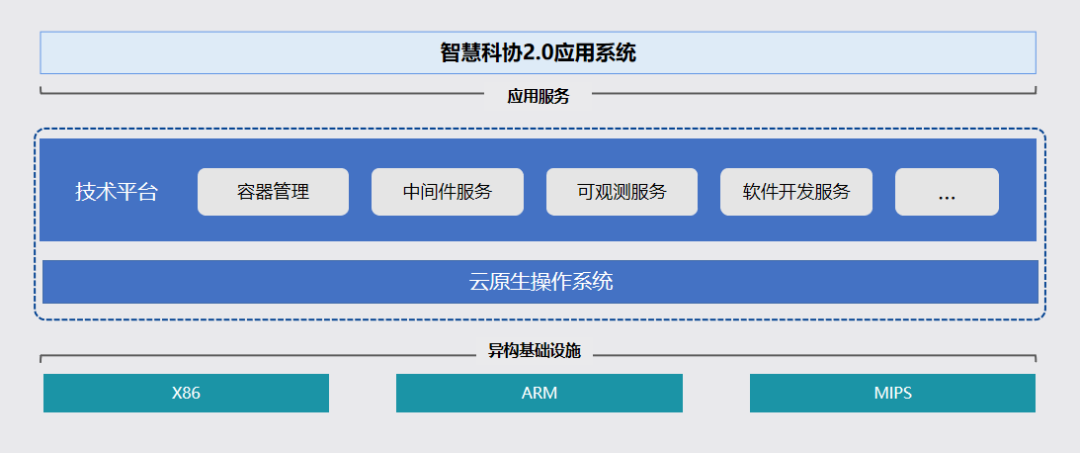Click the ellipsis '...' box
This screenshot has width=1080, height=453.
pyautogui.click(x=947, y=191)
